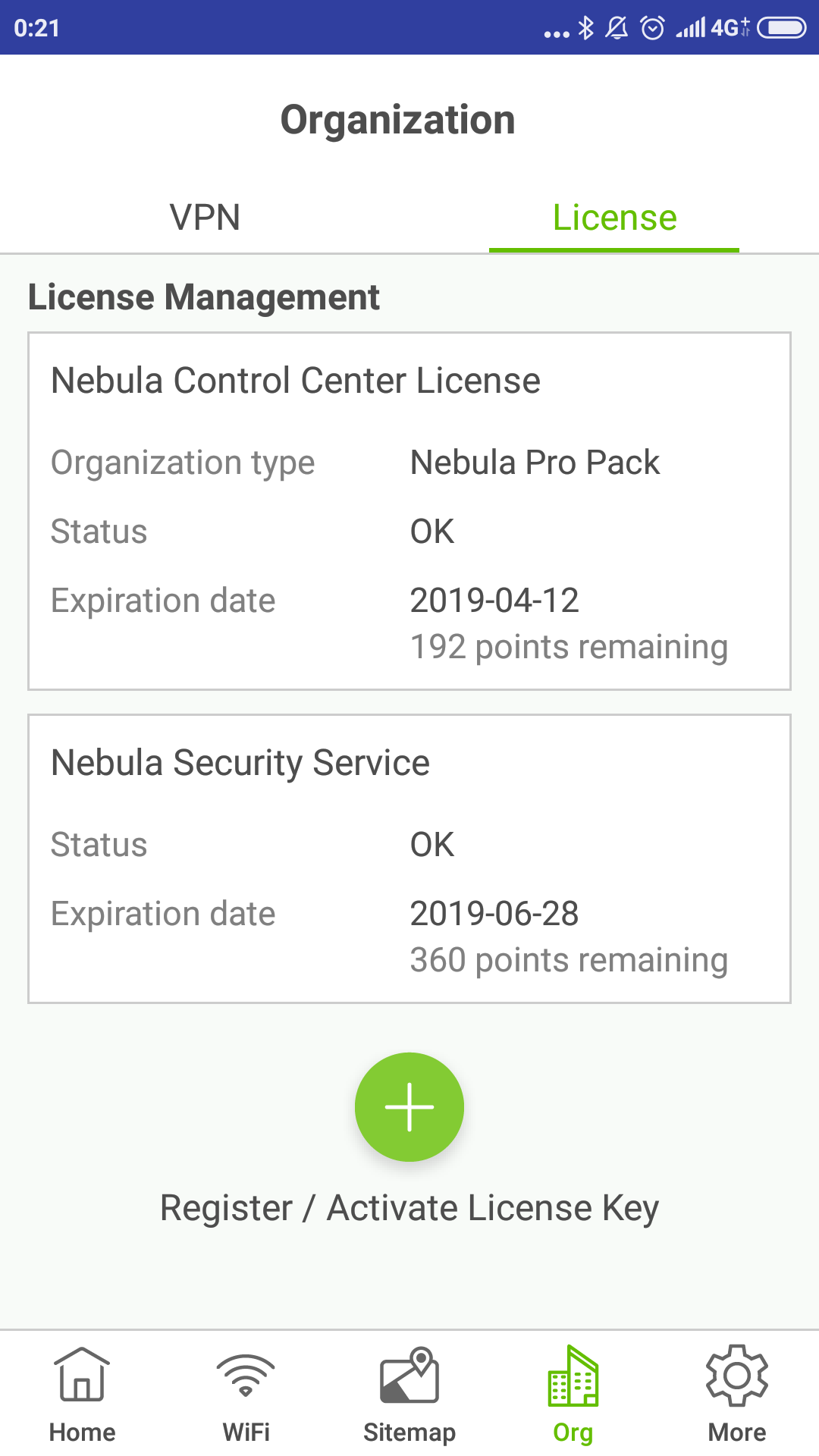Screen dimensions: 819x1456
Task: Tap the green plus add license button
Action: tap(409, 1106)
